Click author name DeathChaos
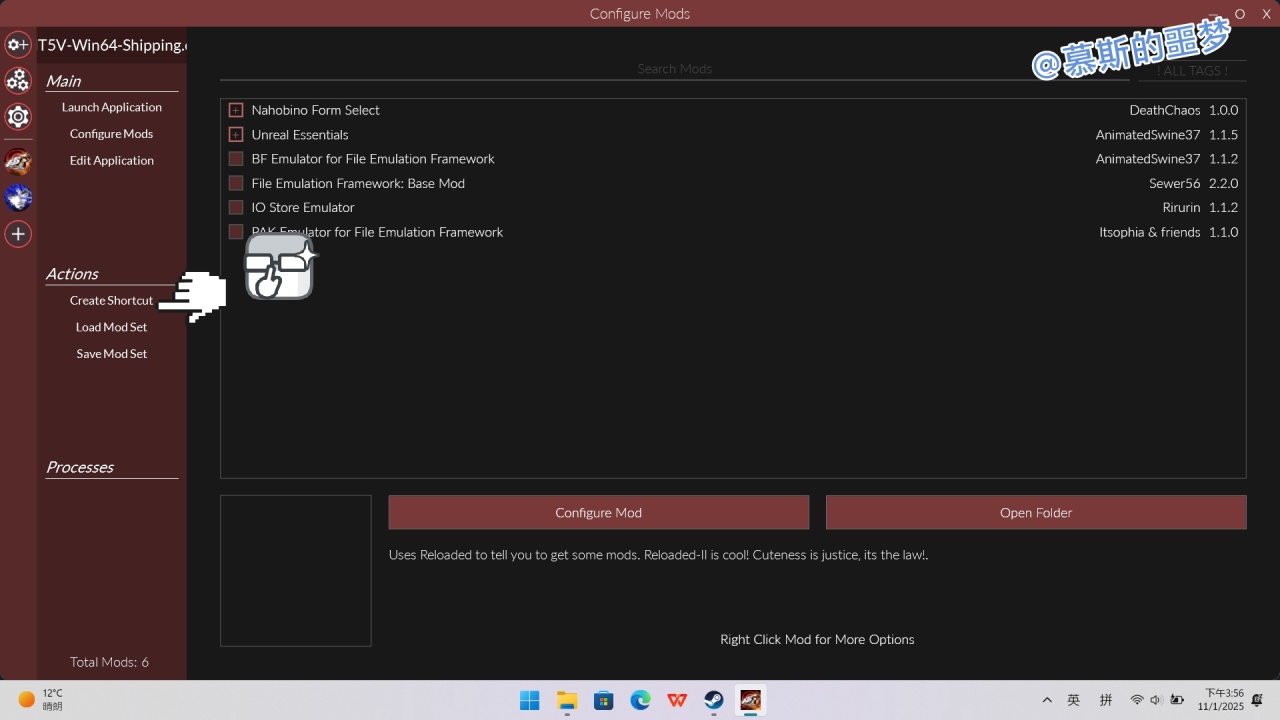This screenshot has width=1280, height=720. (1165, 110)
